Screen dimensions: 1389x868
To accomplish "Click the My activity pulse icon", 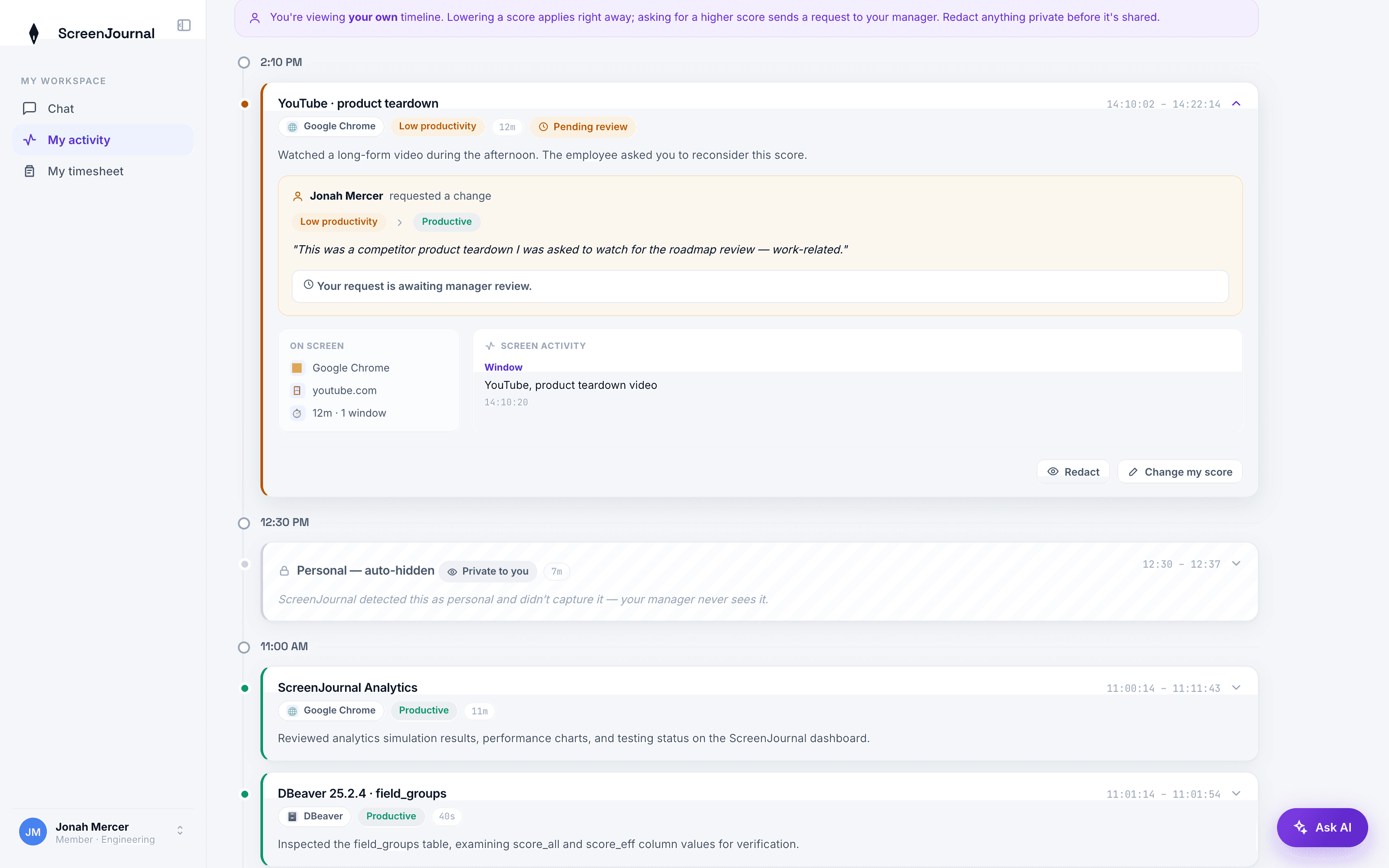I will click(x=29, y=139).
